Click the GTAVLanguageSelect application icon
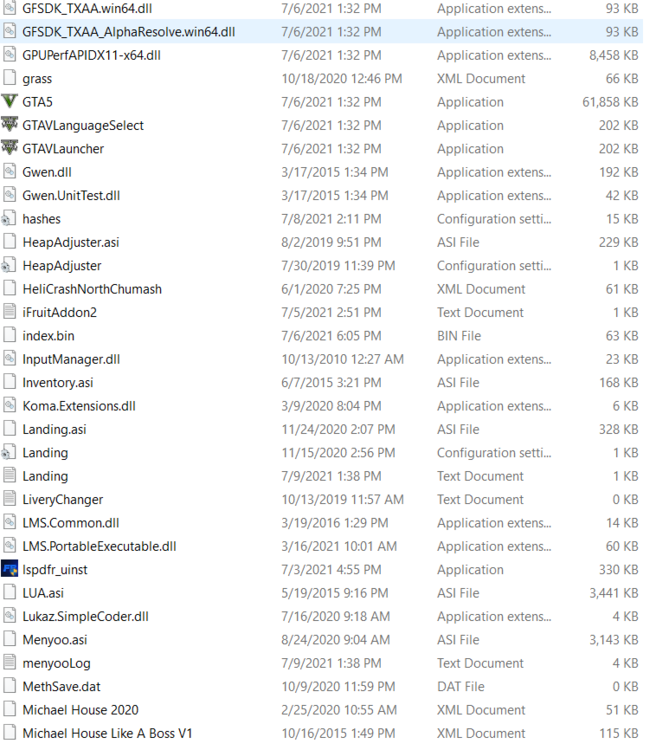This screenshot has height=750, width=669. tap(10, 125)
